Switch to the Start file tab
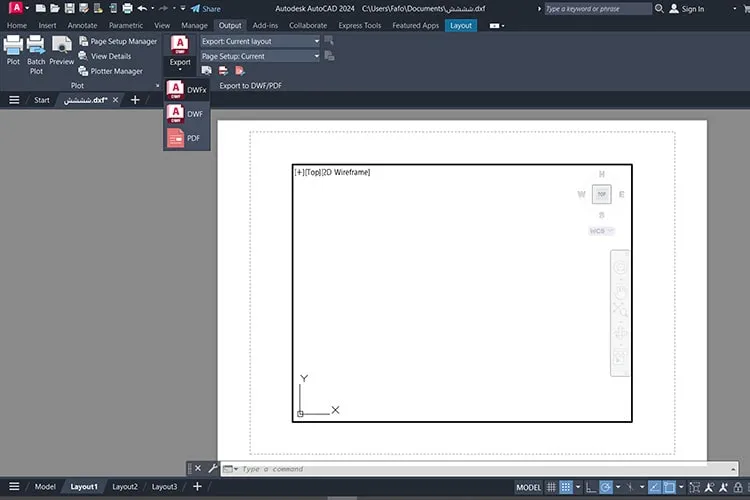The width and height of the screenshot is (750, 500). pyautogui.click(x=42, y=100)
